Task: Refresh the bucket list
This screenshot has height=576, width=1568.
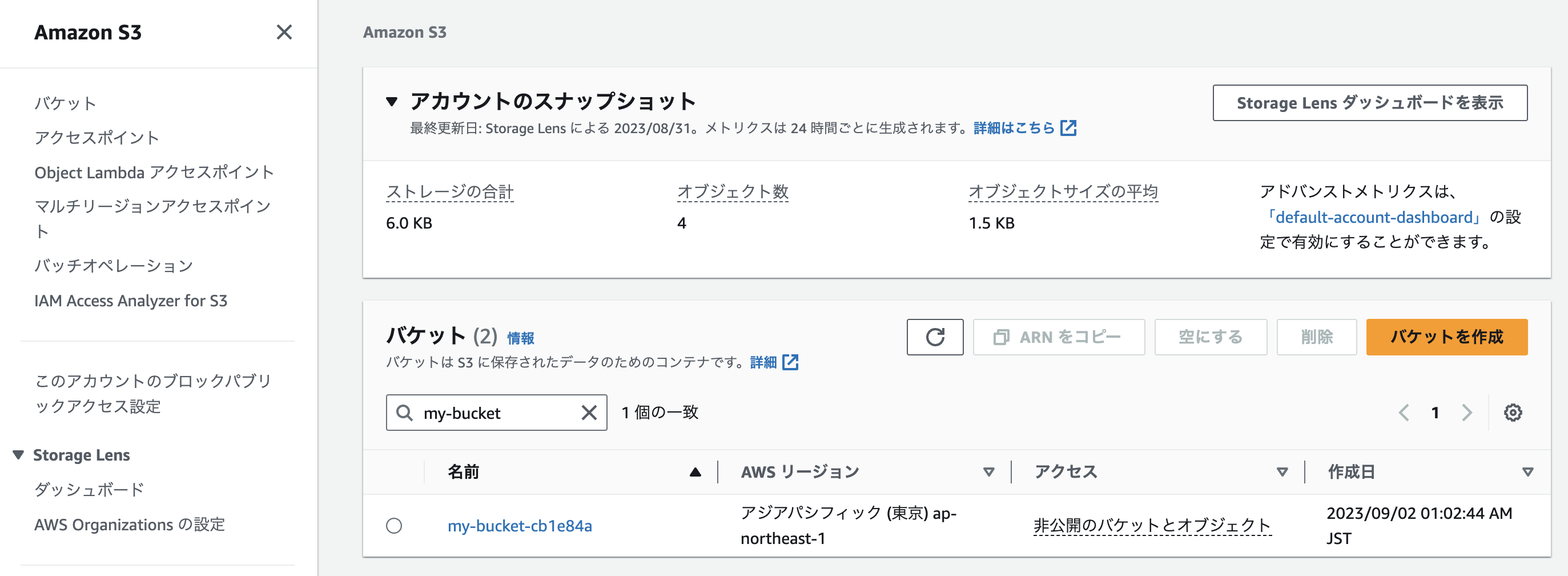Action: pyautogui.click(x=935, y=337)
